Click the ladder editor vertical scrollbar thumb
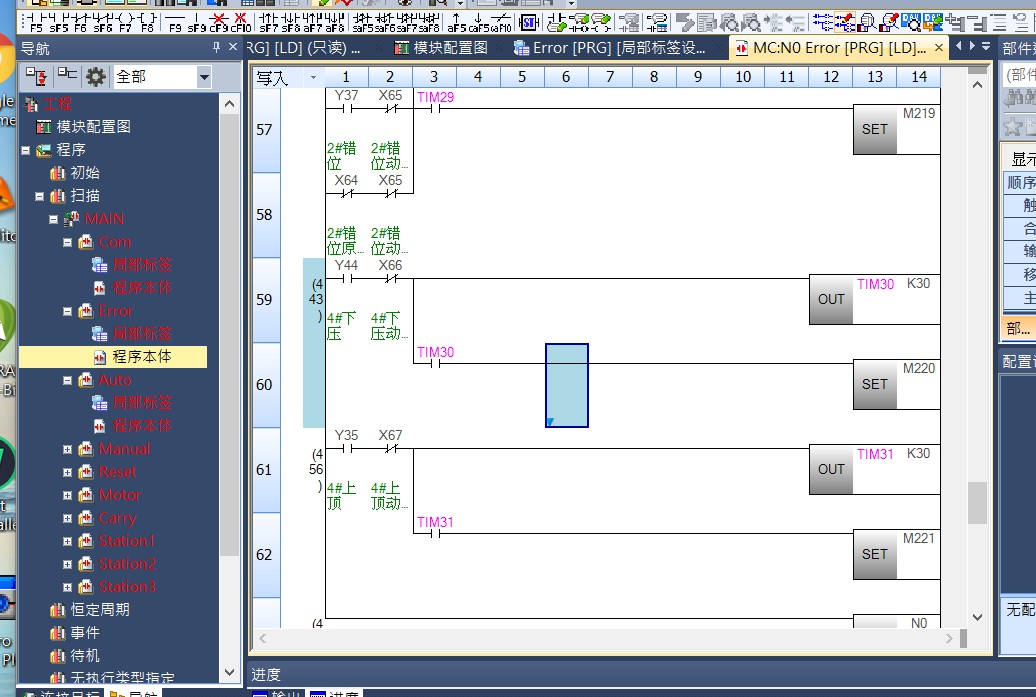Image resolution: width=1036 pixels, height=697 pixels. click(977, 502)
